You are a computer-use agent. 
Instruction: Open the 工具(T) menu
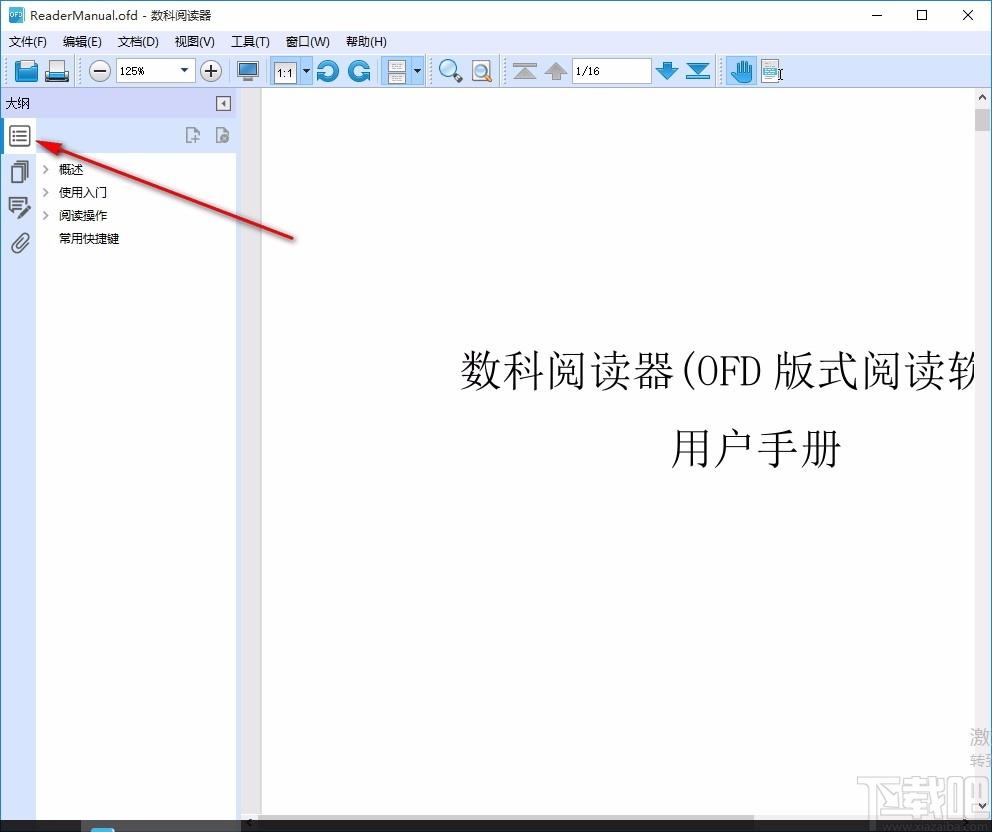click(x=250, y=42)
